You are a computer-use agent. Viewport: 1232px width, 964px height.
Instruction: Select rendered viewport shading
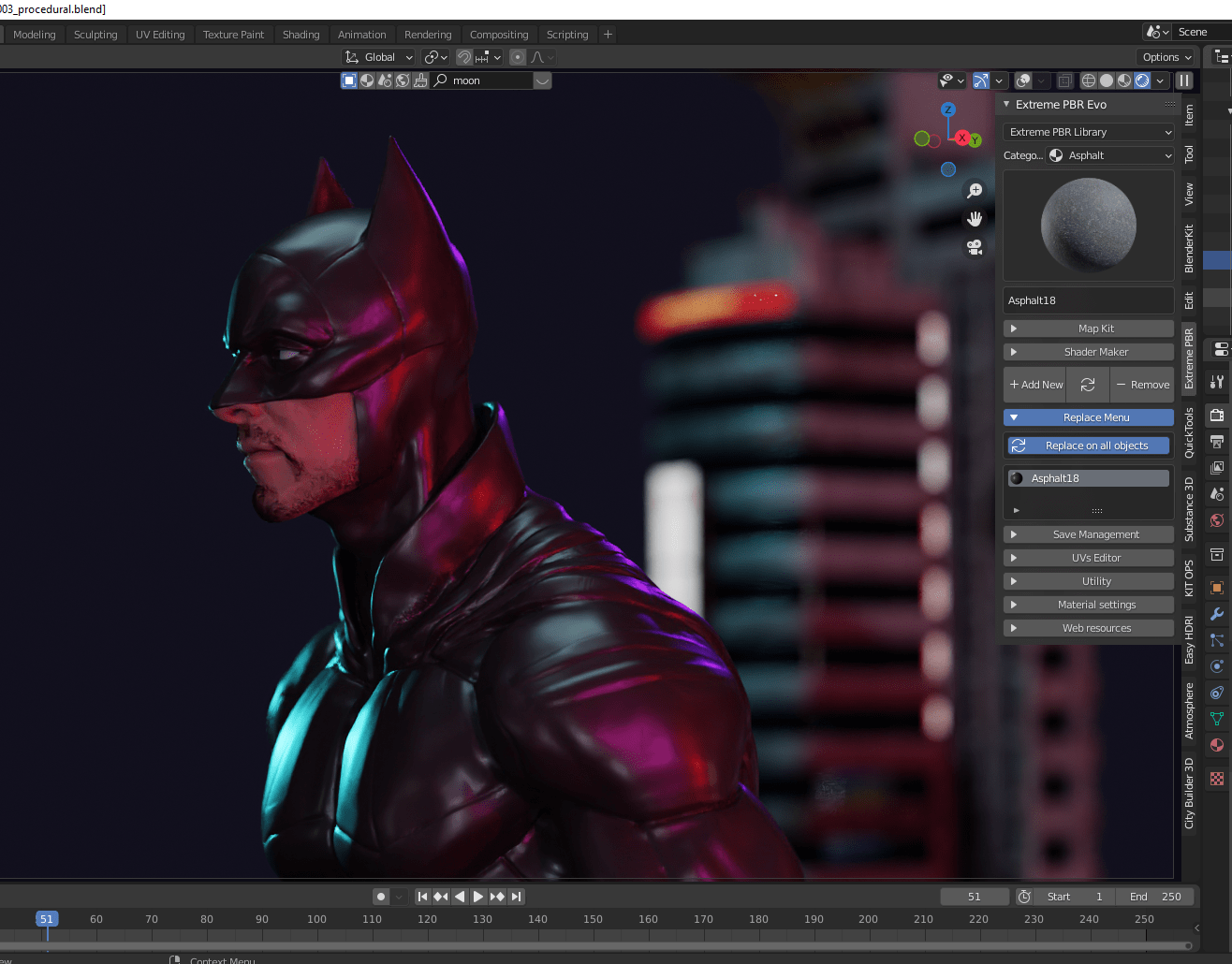pyautogui.click(x=1142, y=80)
